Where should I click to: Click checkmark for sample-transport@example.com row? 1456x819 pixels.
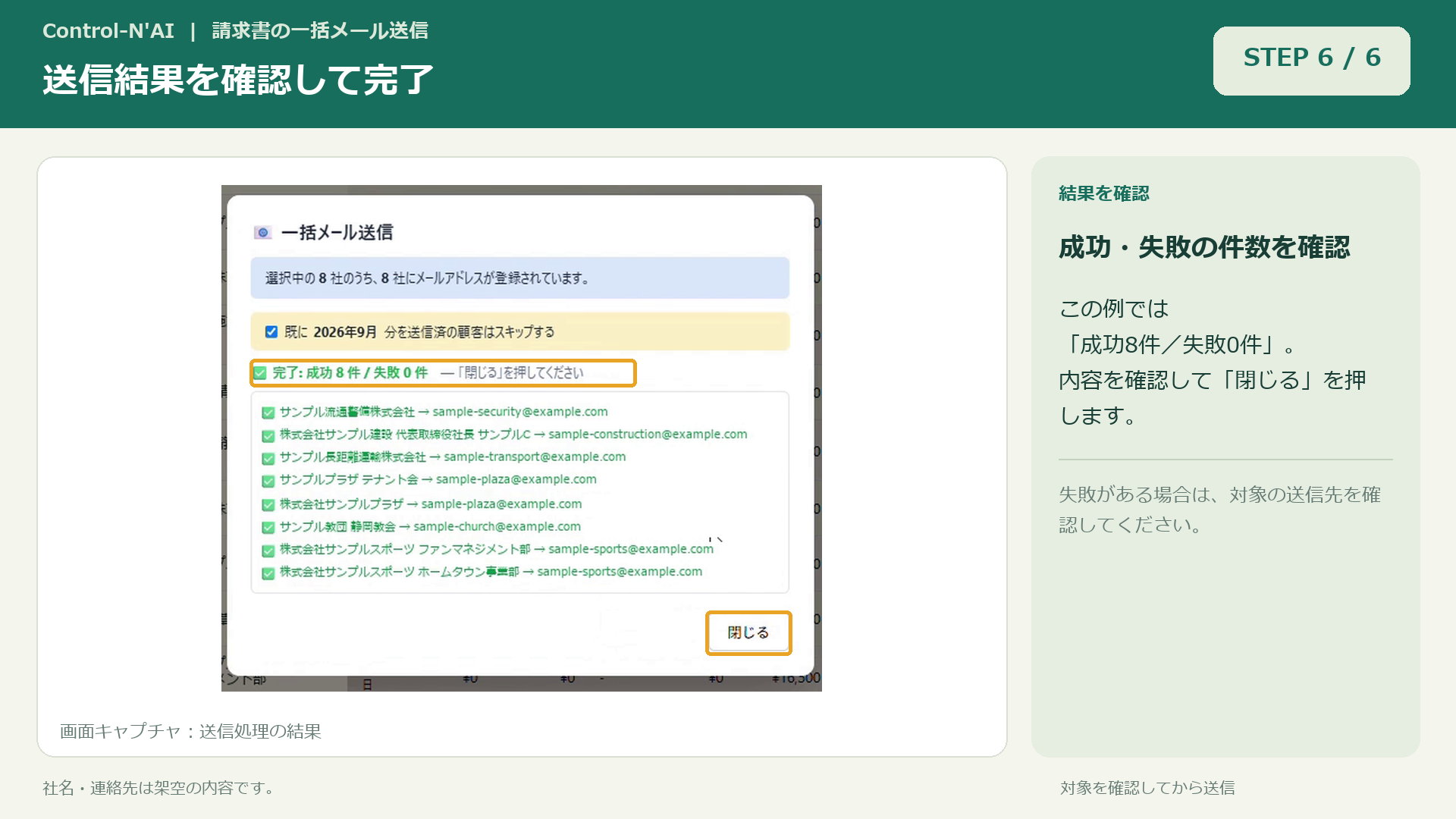click(x=268, y=458)
